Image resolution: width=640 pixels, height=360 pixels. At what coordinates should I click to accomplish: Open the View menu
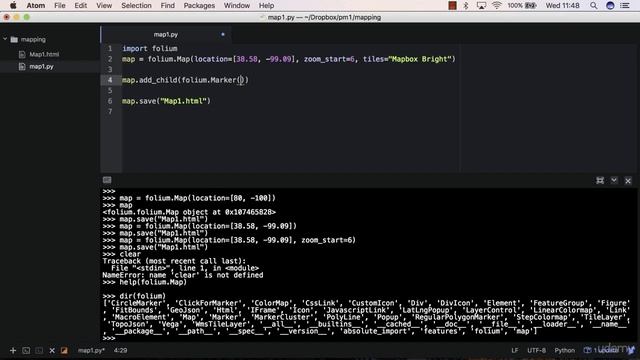coord(104,5)
